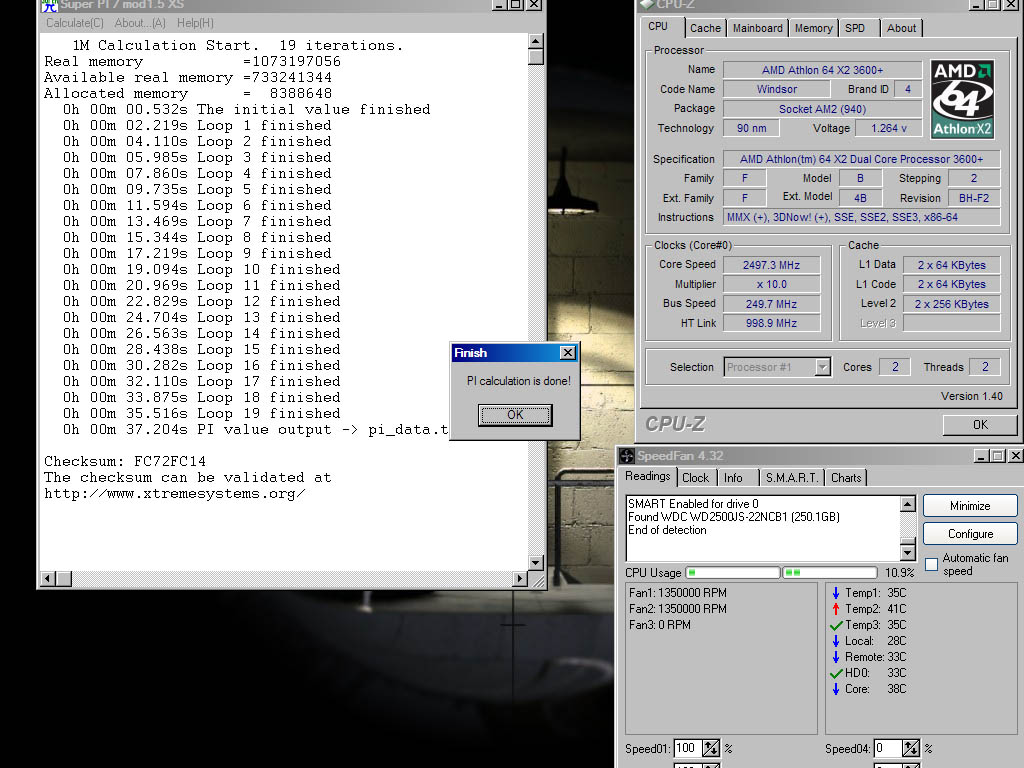This screenshot has width=1024, height=768.
Task: Click the Revision BH-F2 value
Action: (x=974, y=199)
